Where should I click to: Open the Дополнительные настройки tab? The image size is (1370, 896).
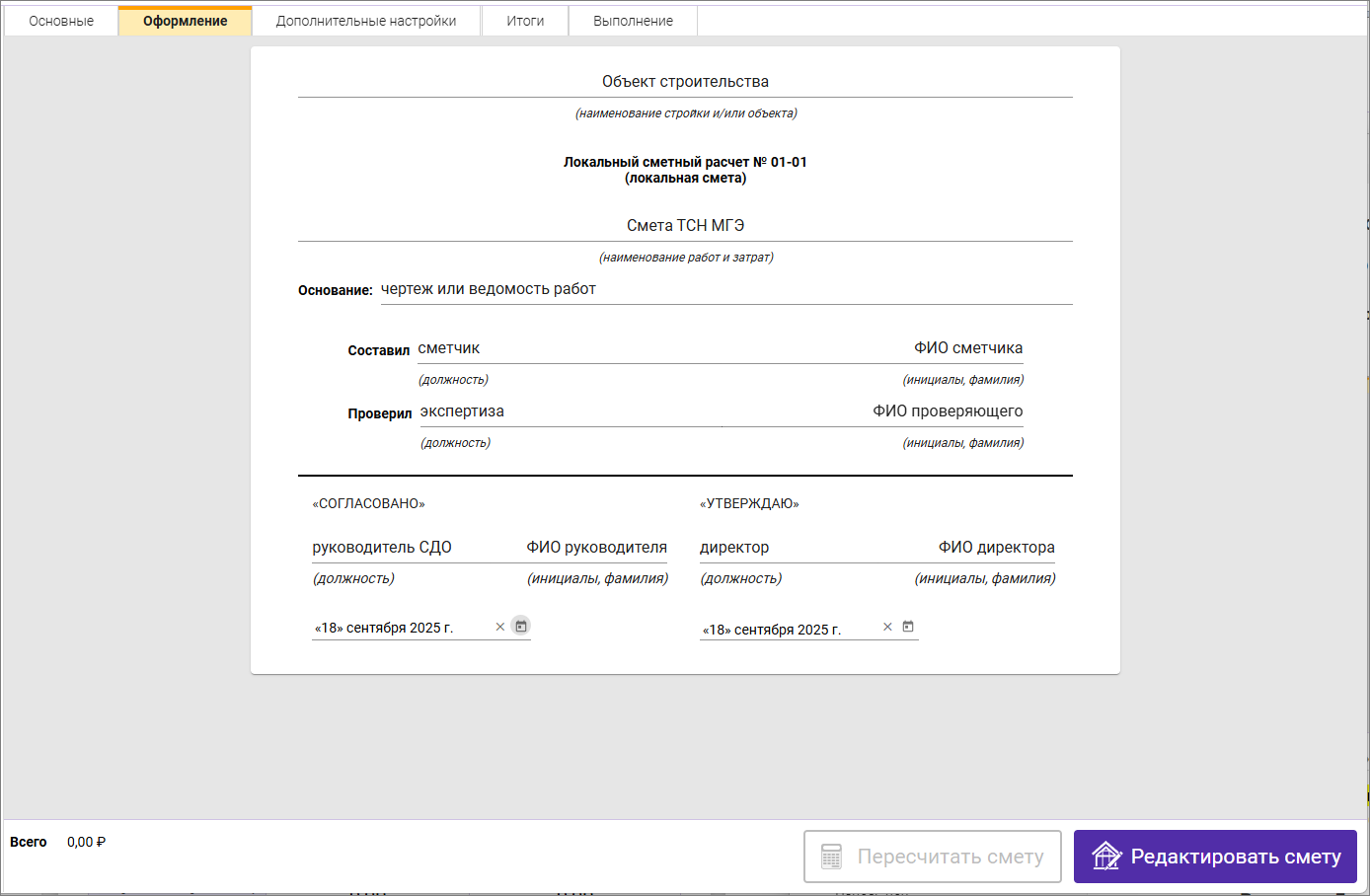click(x=366, y=21)
